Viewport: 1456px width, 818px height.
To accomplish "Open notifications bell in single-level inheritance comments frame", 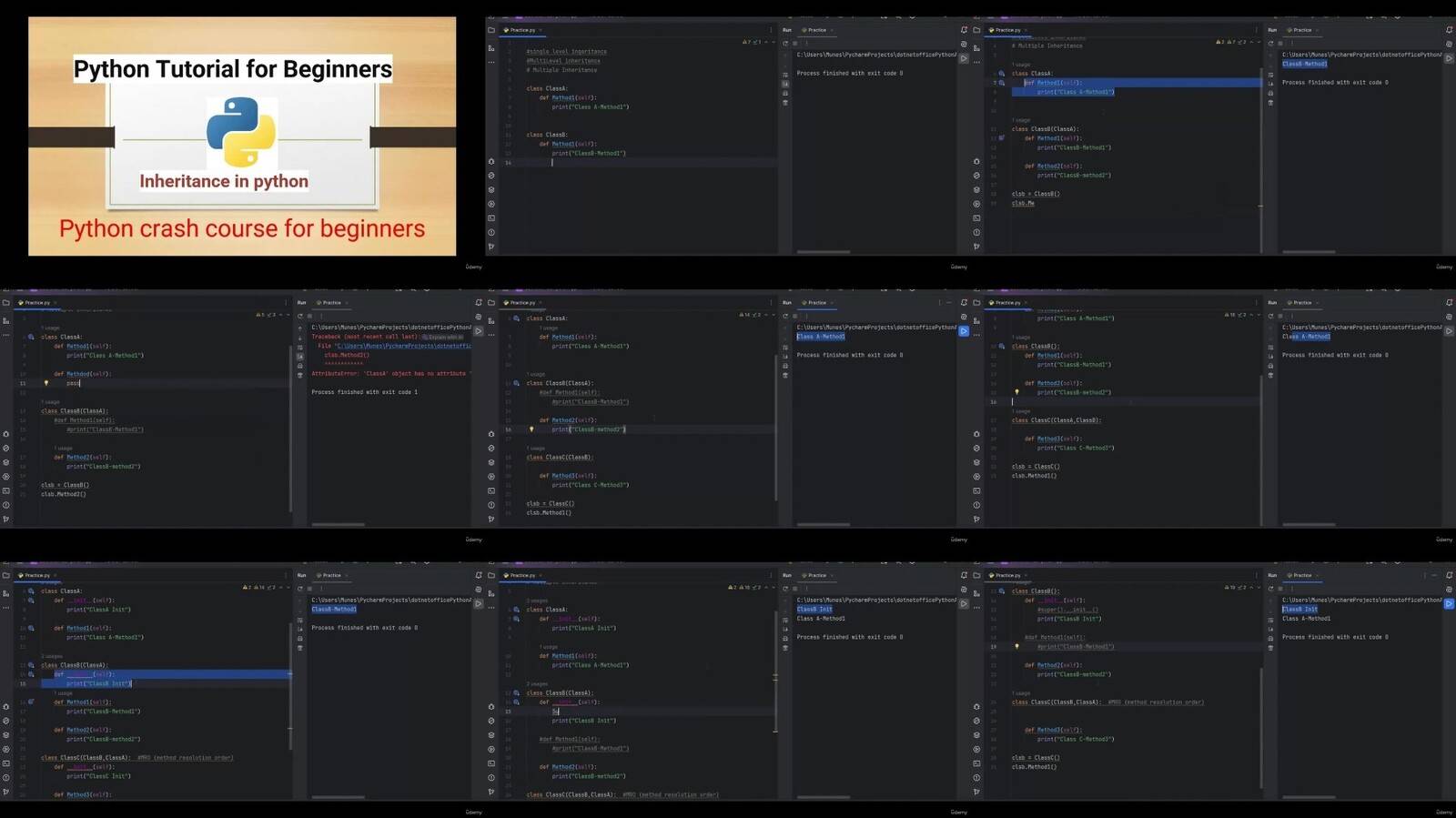I will [964, 30].
